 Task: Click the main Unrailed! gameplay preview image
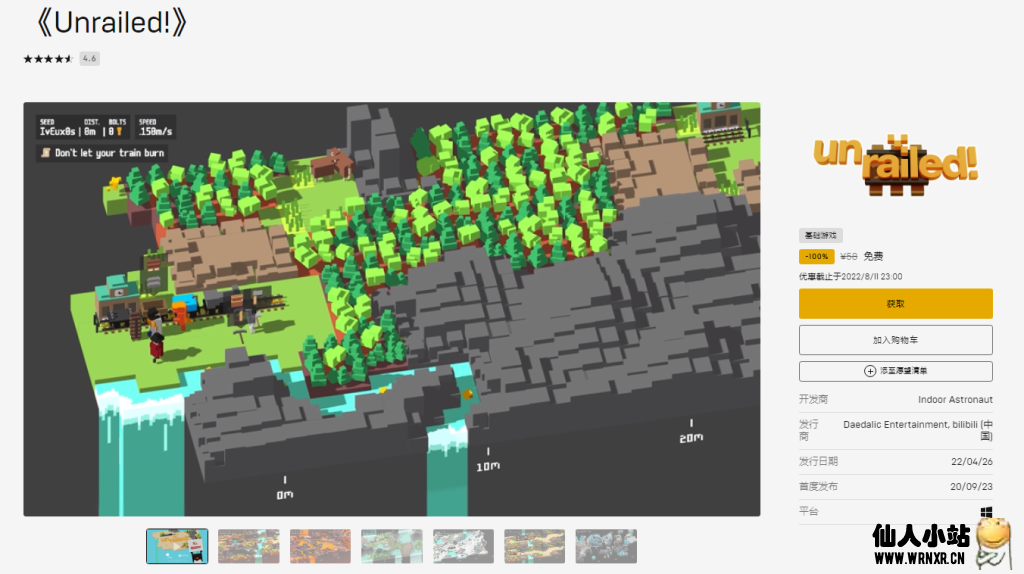click(x=391, y=309)
